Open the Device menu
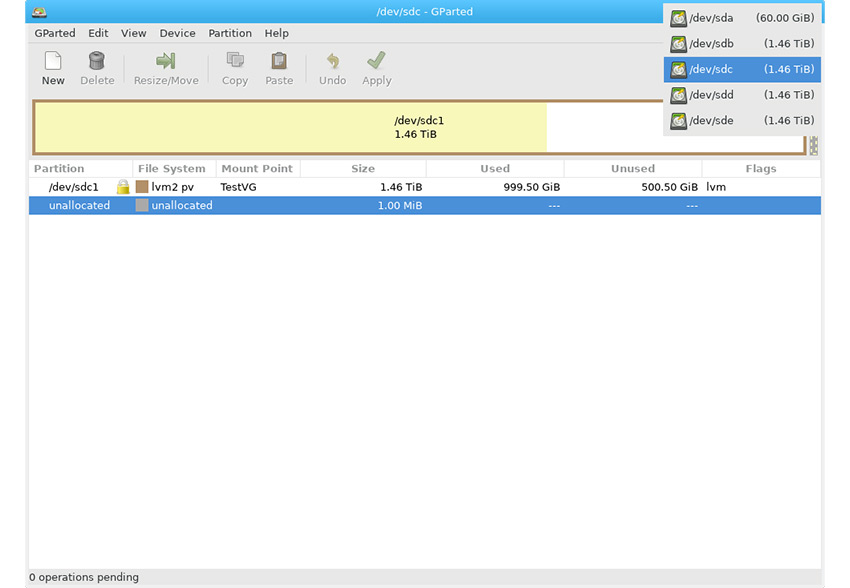 [x=177, y=33]
